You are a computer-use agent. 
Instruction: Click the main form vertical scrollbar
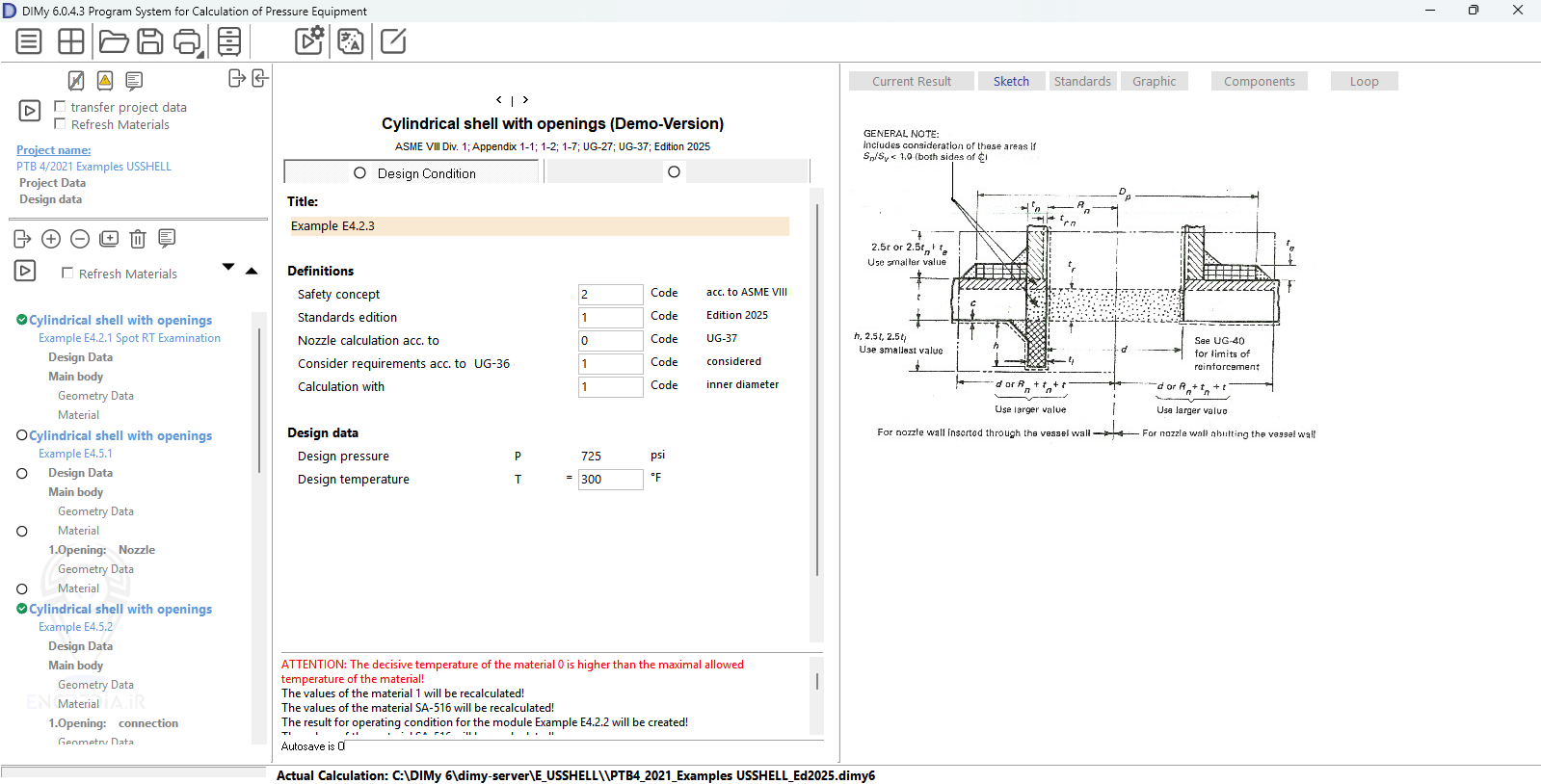tap(817, 389)
